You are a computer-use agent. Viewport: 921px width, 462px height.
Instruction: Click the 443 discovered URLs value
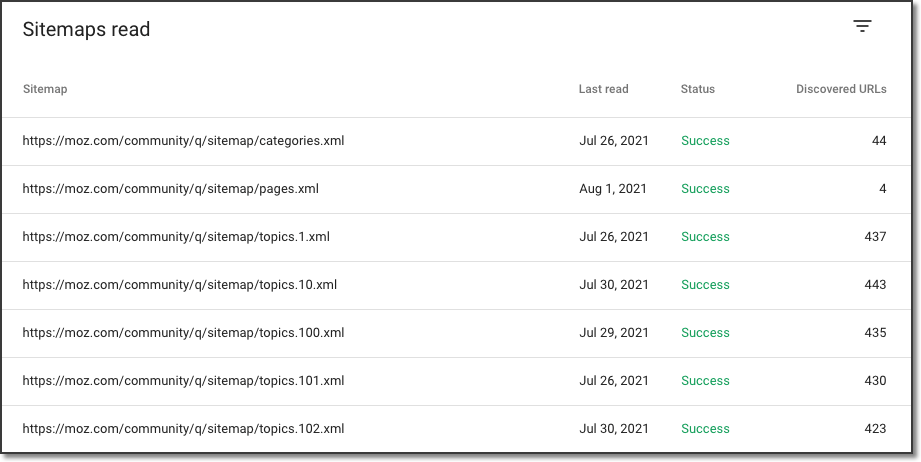pos(875,285)
